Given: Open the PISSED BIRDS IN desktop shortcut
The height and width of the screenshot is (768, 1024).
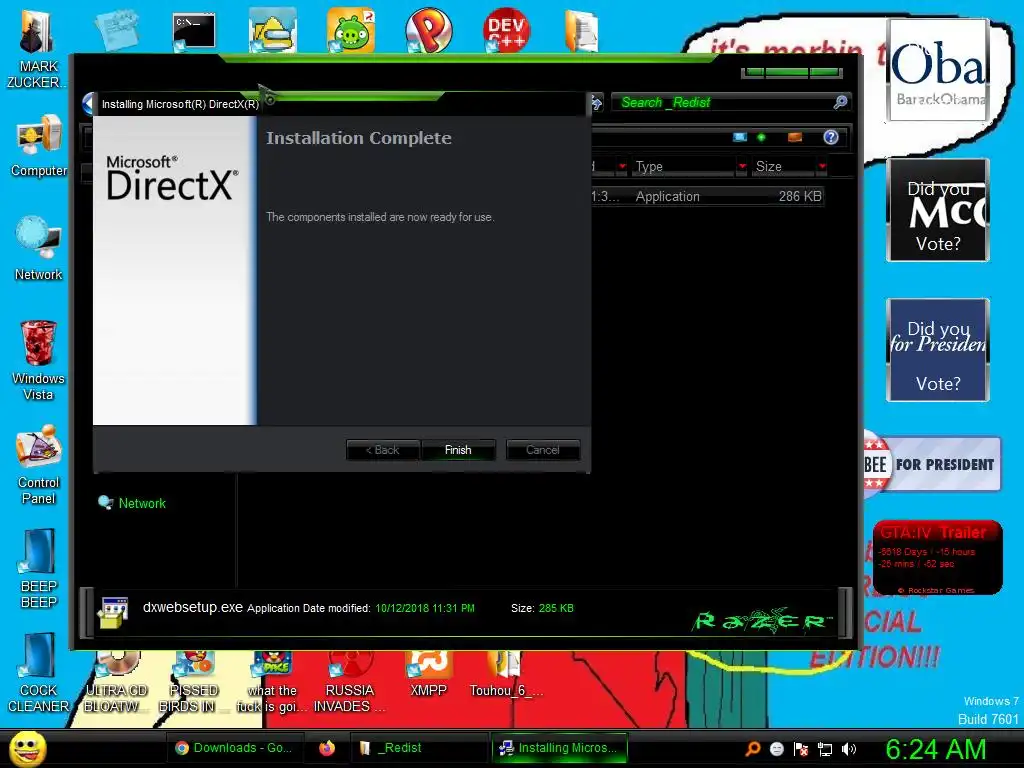Looking at the screenshot, I should 194,682.
